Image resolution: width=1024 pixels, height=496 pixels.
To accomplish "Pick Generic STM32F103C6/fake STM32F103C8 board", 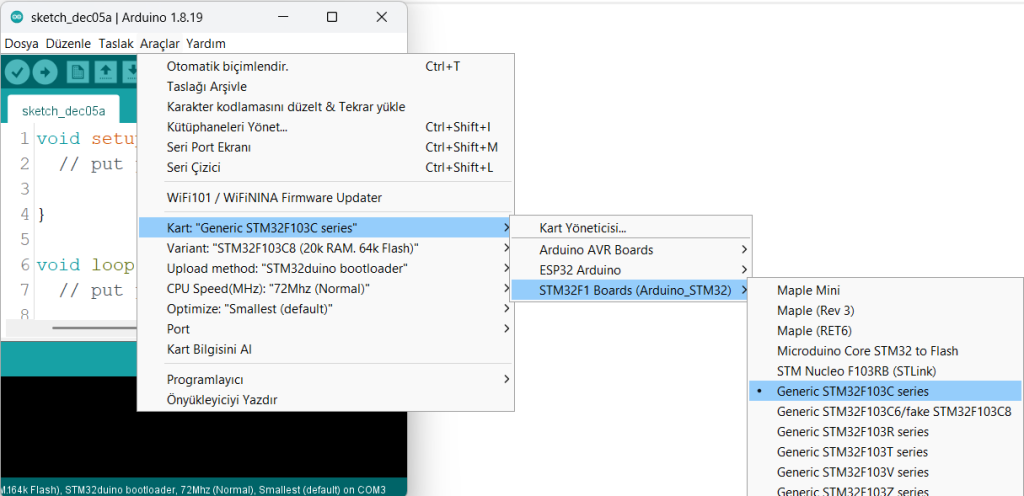I will pos(893,411).
